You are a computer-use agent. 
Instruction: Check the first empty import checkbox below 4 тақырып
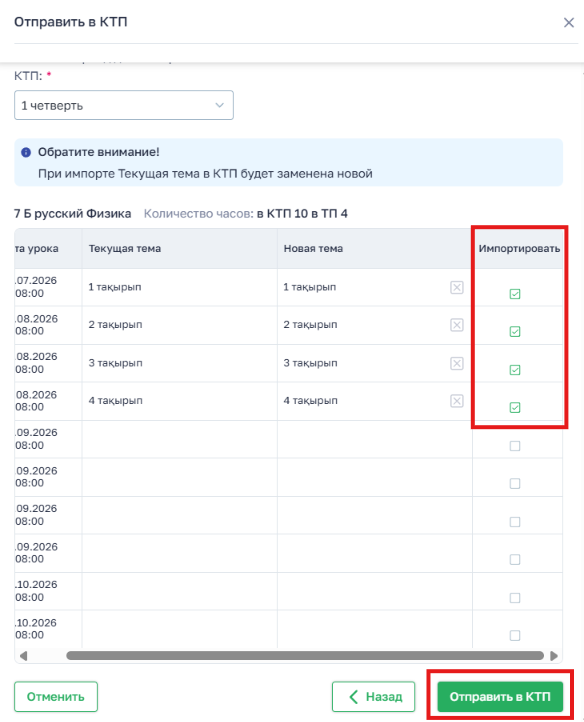515,446
